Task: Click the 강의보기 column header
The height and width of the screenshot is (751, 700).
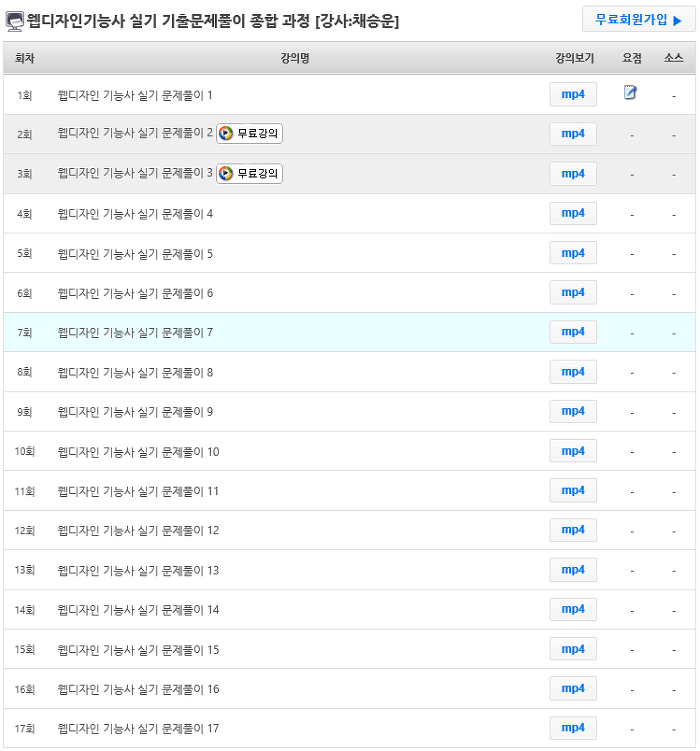Action: (x=574, y=58)
